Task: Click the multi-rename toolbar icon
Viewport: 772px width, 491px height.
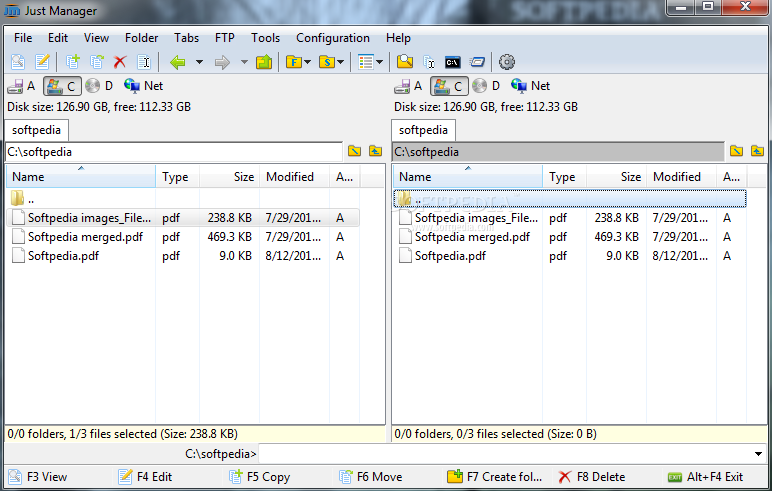Action: [429, 62]
